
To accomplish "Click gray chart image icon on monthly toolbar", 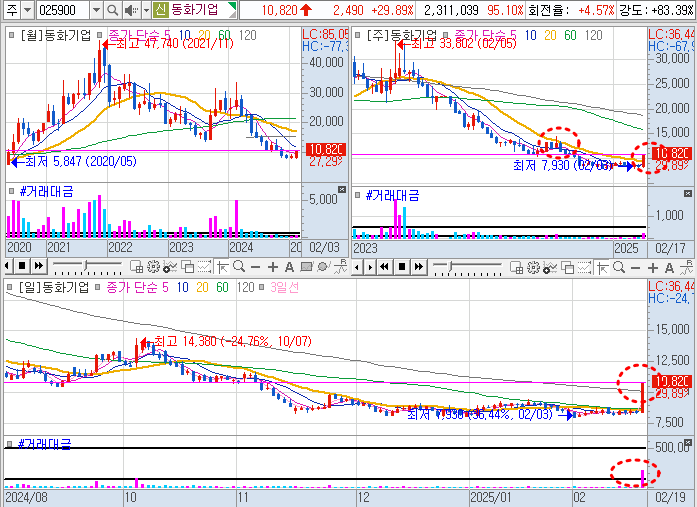I will pos(307,267).
